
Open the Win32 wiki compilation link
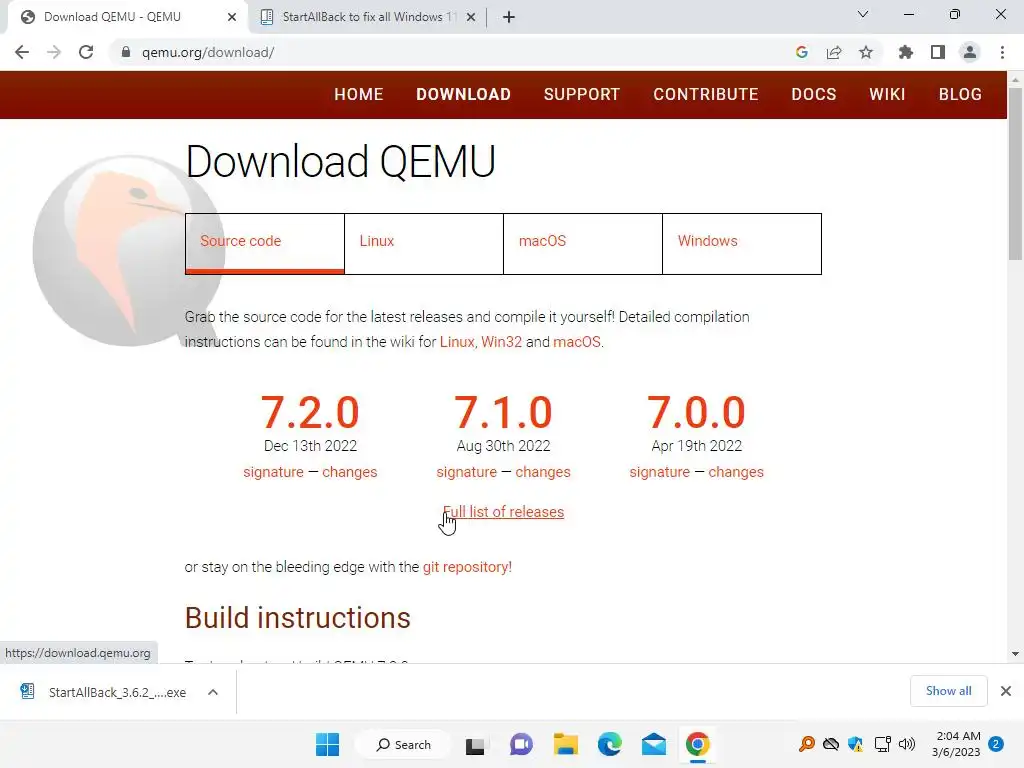[502, 342]
